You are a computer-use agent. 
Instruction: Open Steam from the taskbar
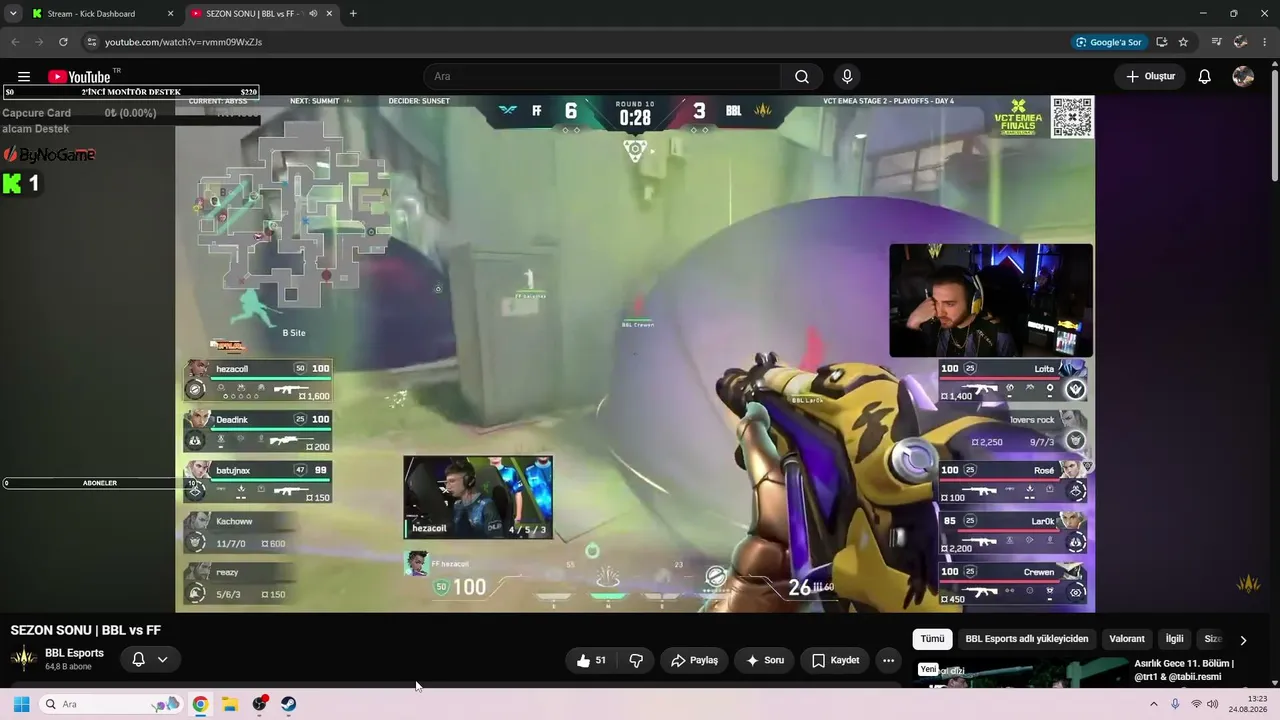click(x=288, y=704)
